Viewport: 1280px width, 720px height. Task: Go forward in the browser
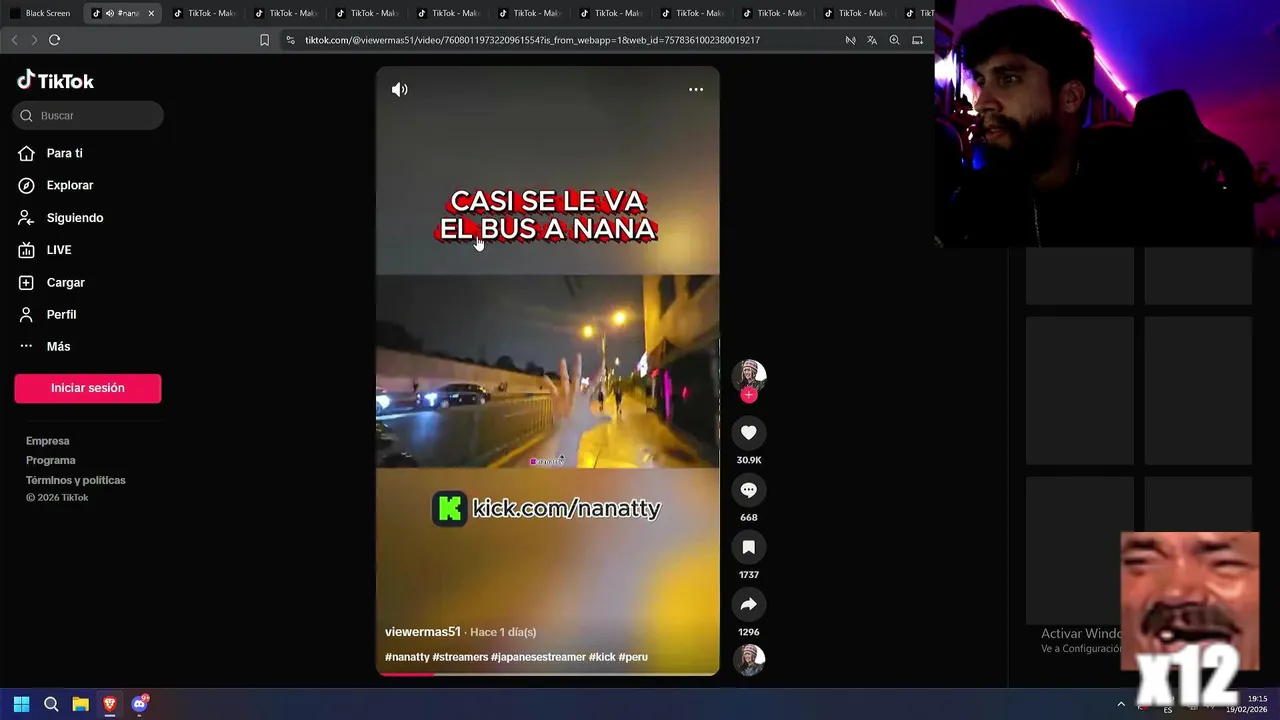click(x=34, y=40)
